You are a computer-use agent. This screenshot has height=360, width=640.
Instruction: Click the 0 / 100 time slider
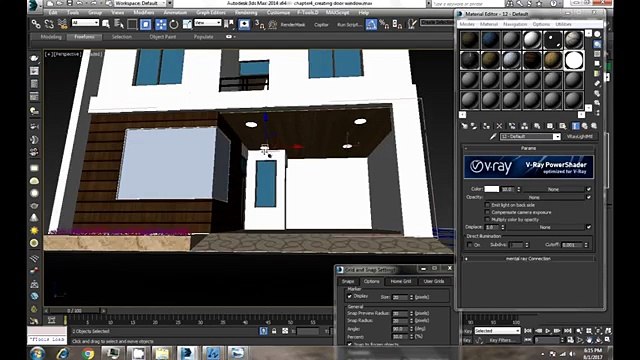75,311
